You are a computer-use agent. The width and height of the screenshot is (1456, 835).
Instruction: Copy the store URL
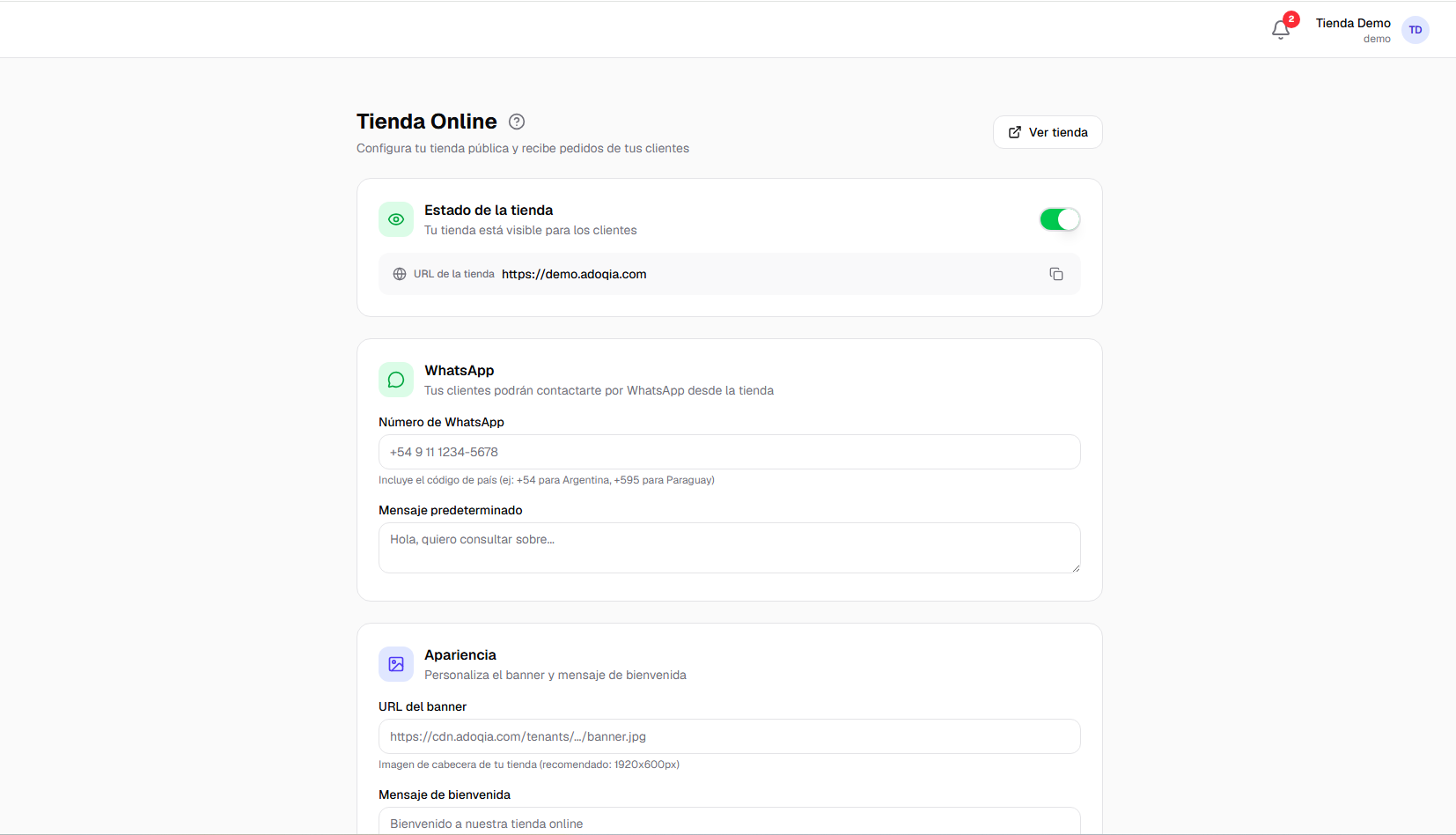click(1056, 274)
